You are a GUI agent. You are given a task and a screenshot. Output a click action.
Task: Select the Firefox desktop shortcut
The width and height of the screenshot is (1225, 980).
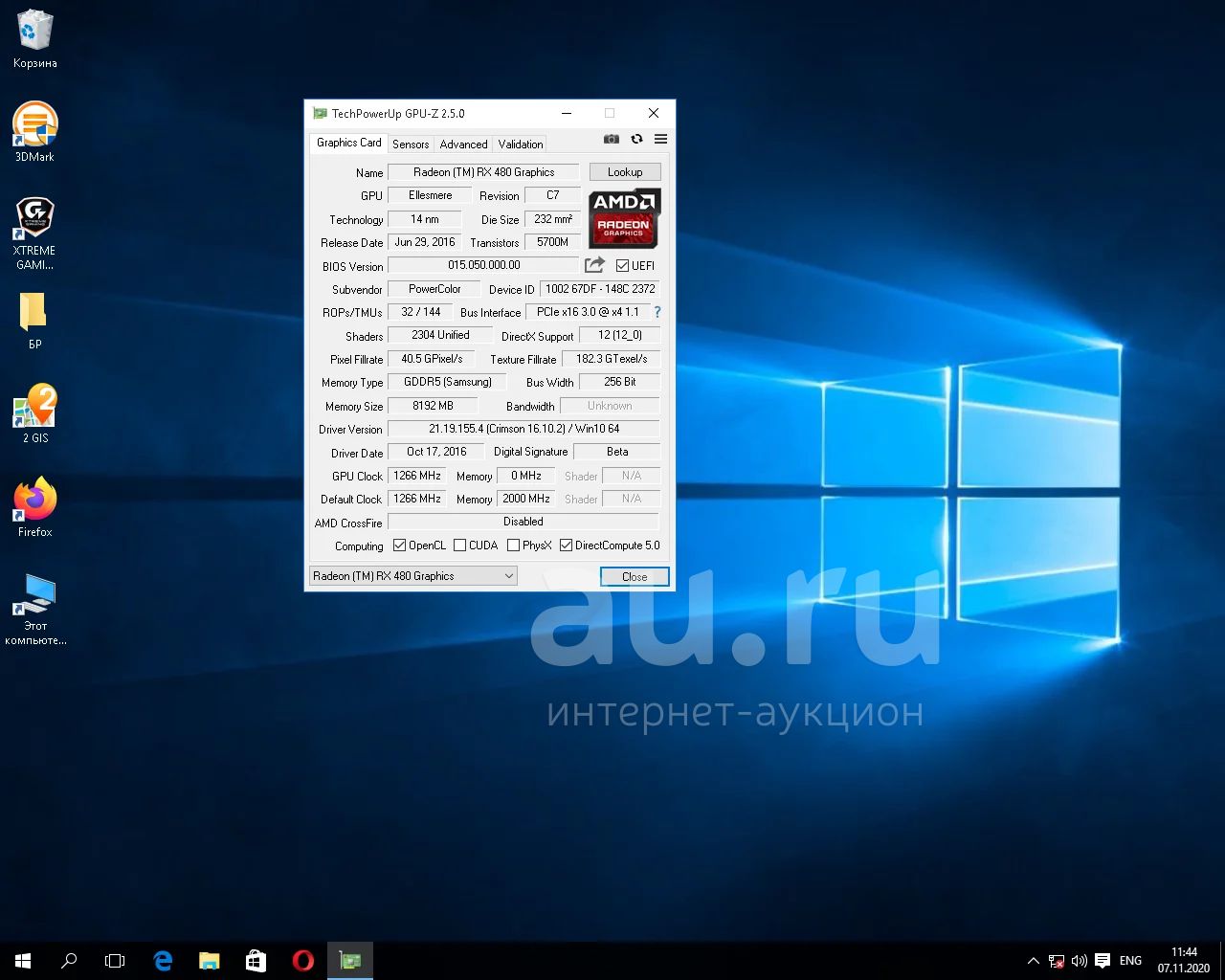[35, 507]
